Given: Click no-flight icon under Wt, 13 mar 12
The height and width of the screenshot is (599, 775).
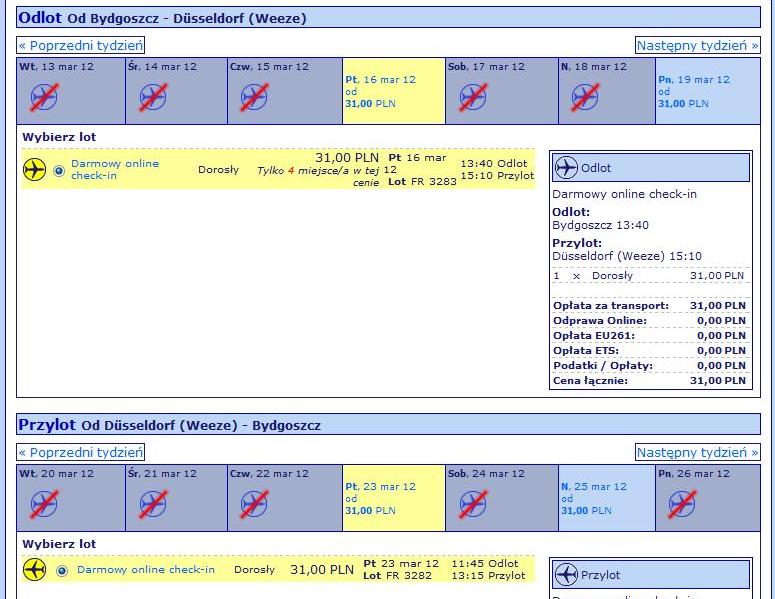Looking at the screenshot, I should pos(44,97).
